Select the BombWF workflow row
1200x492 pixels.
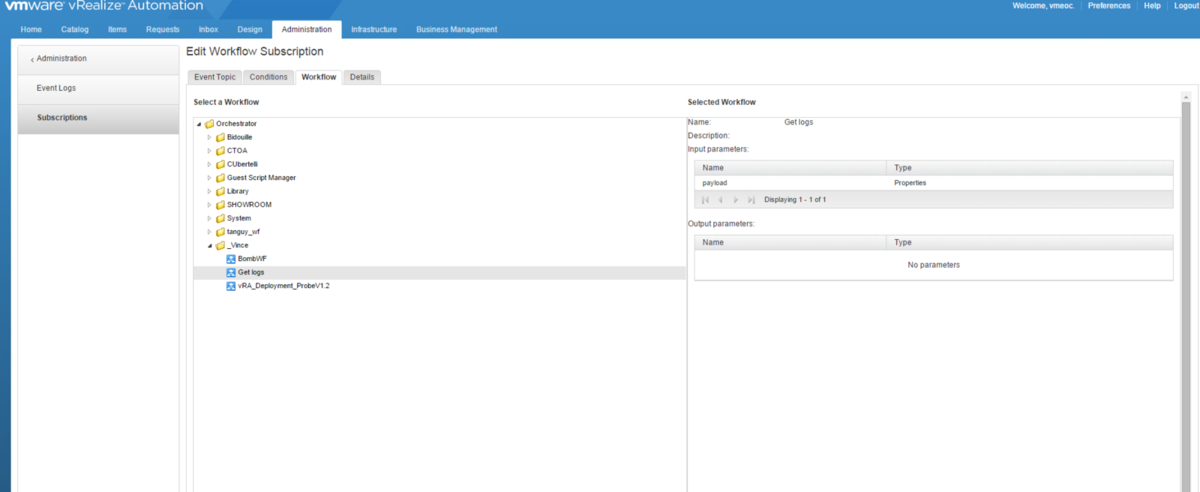(x=440, y=259)
